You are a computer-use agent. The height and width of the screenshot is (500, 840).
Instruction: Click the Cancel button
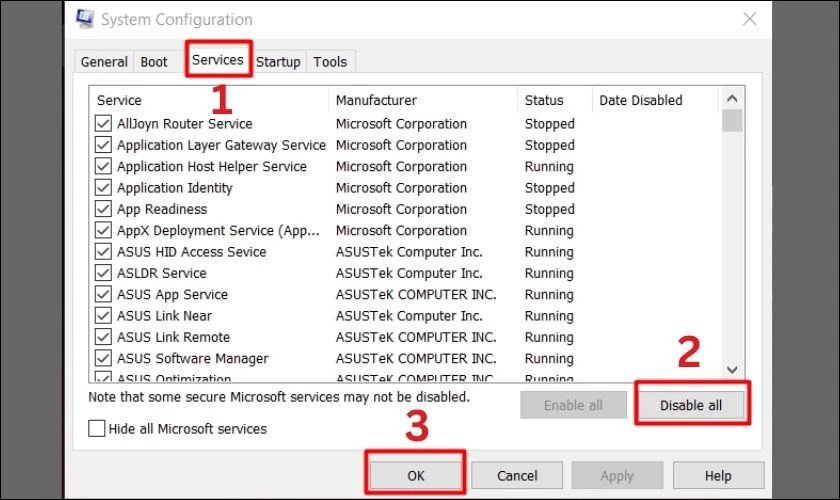(517, 475)
